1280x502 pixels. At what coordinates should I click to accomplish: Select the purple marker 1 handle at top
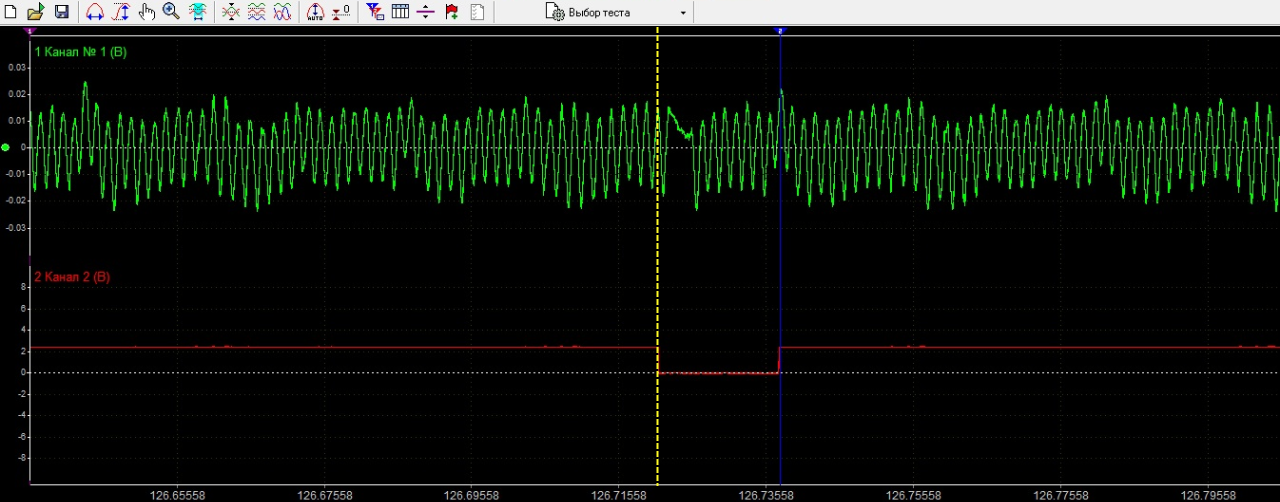[x=32, y=32]
